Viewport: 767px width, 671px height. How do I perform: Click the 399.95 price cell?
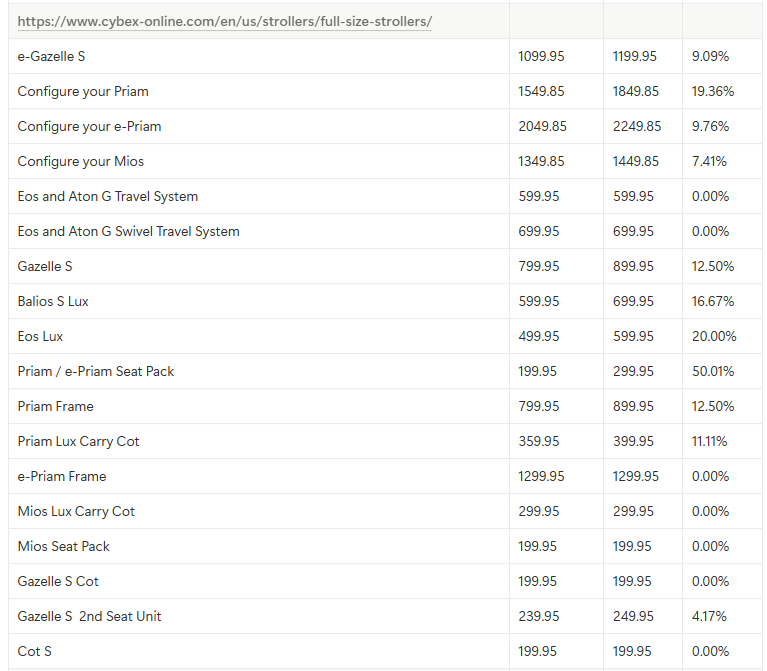coord(643,441)
